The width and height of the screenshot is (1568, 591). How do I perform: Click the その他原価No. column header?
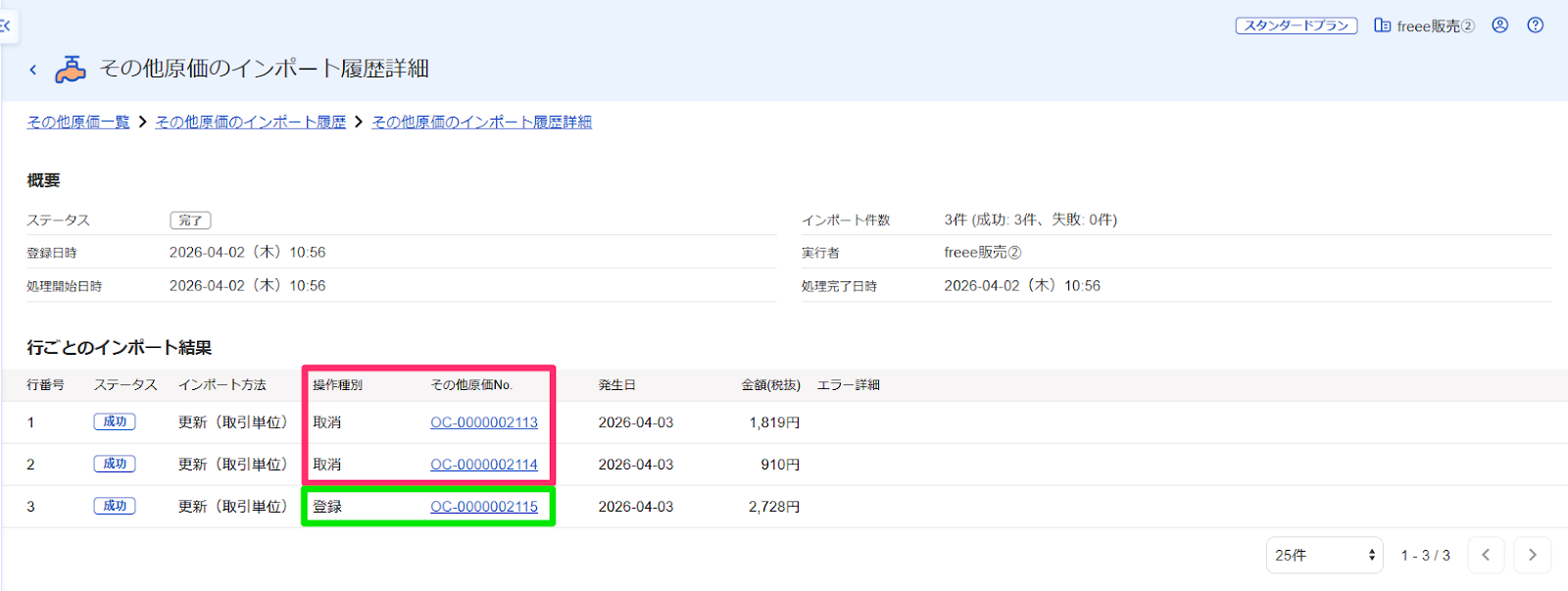click(471, 385)
